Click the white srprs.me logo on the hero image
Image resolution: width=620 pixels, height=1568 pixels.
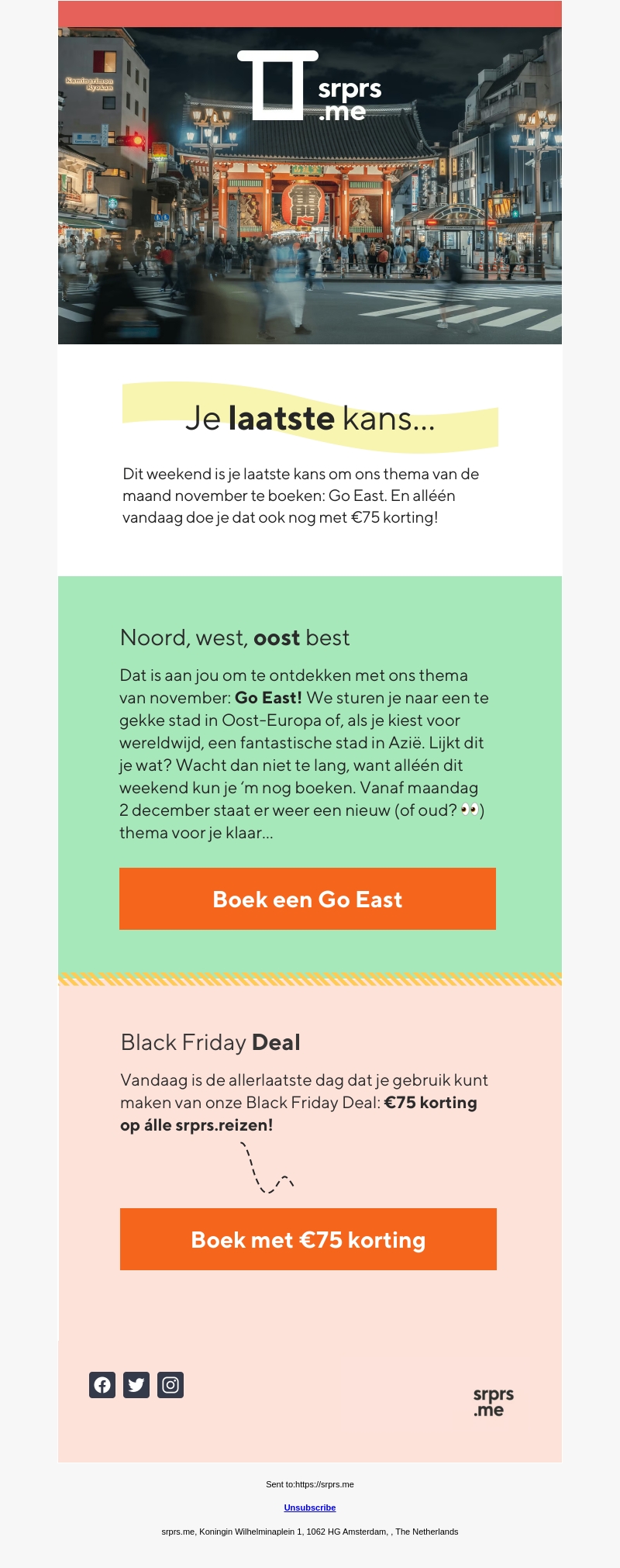click(309, 86)
